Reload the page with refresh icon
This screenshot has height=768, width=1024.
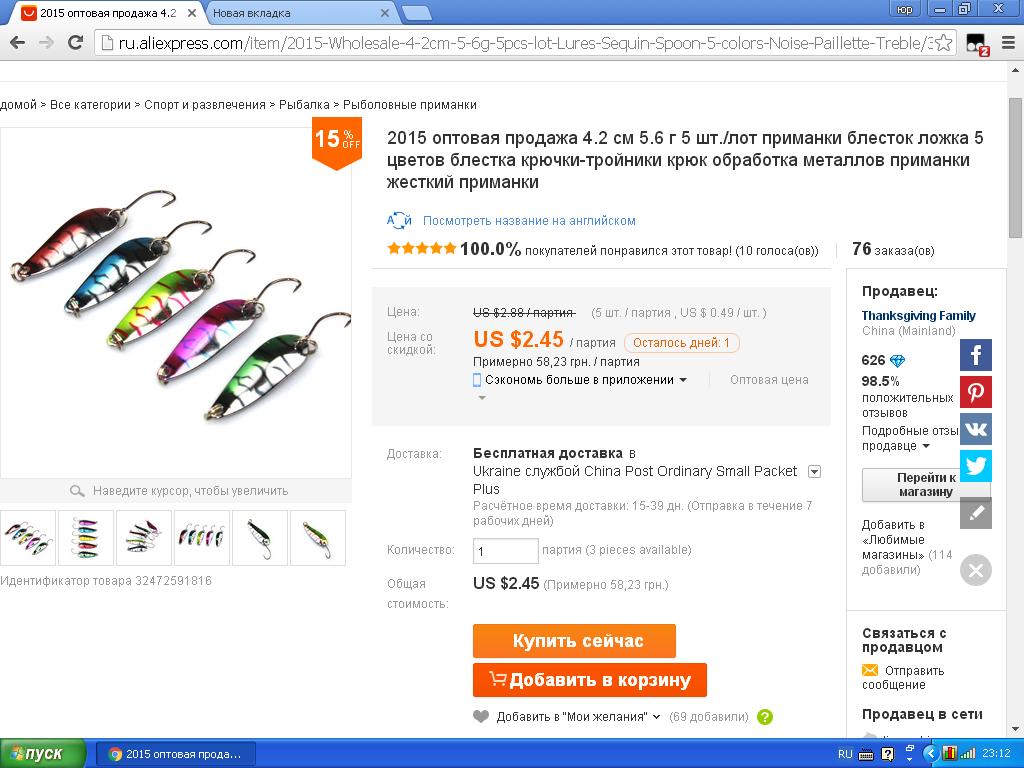coord(76,43)
